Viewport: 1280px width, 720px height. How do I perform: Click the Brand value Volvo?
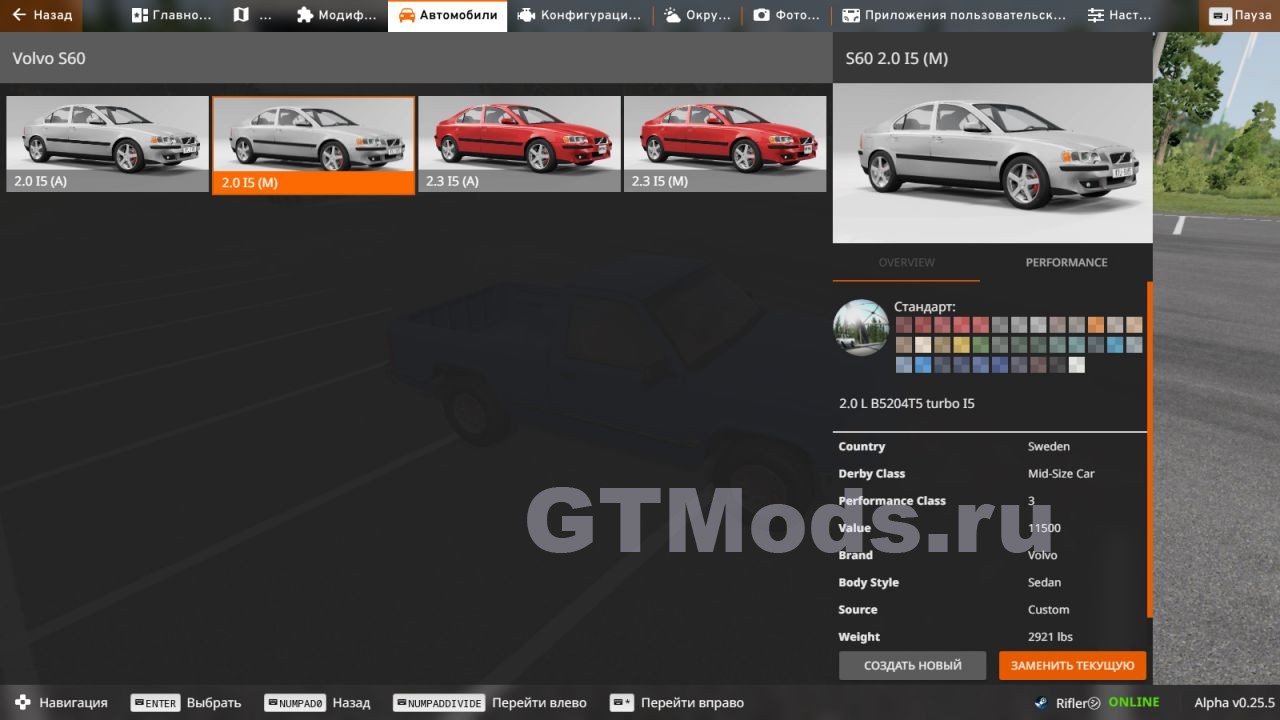coord(1042,555)
